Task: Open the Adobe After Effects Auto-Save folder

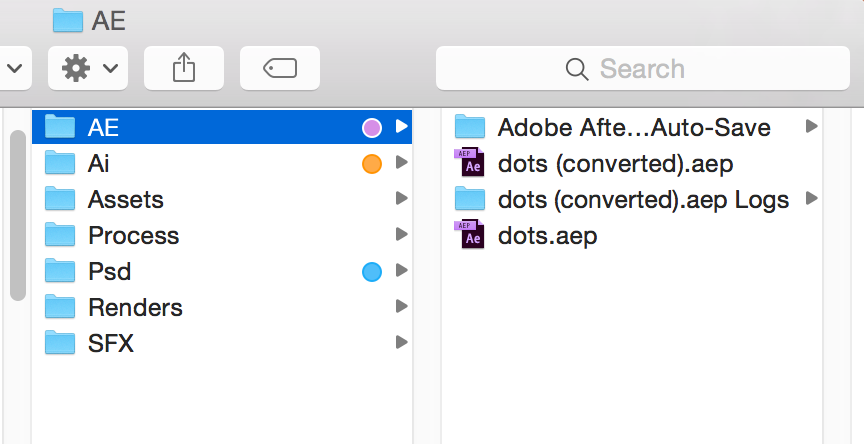Action: pyautogui.click(x=635, y=127)
